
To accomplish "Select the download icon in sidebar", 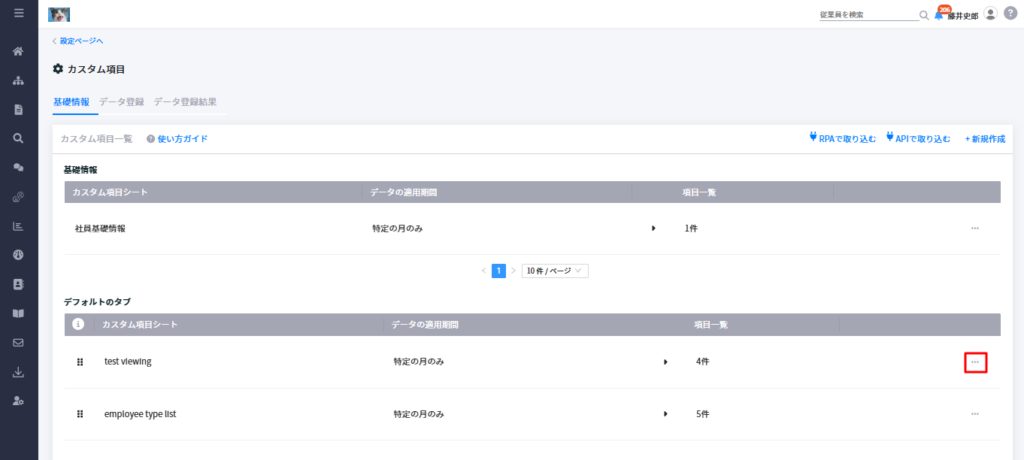I will click(x=19, y=372).
